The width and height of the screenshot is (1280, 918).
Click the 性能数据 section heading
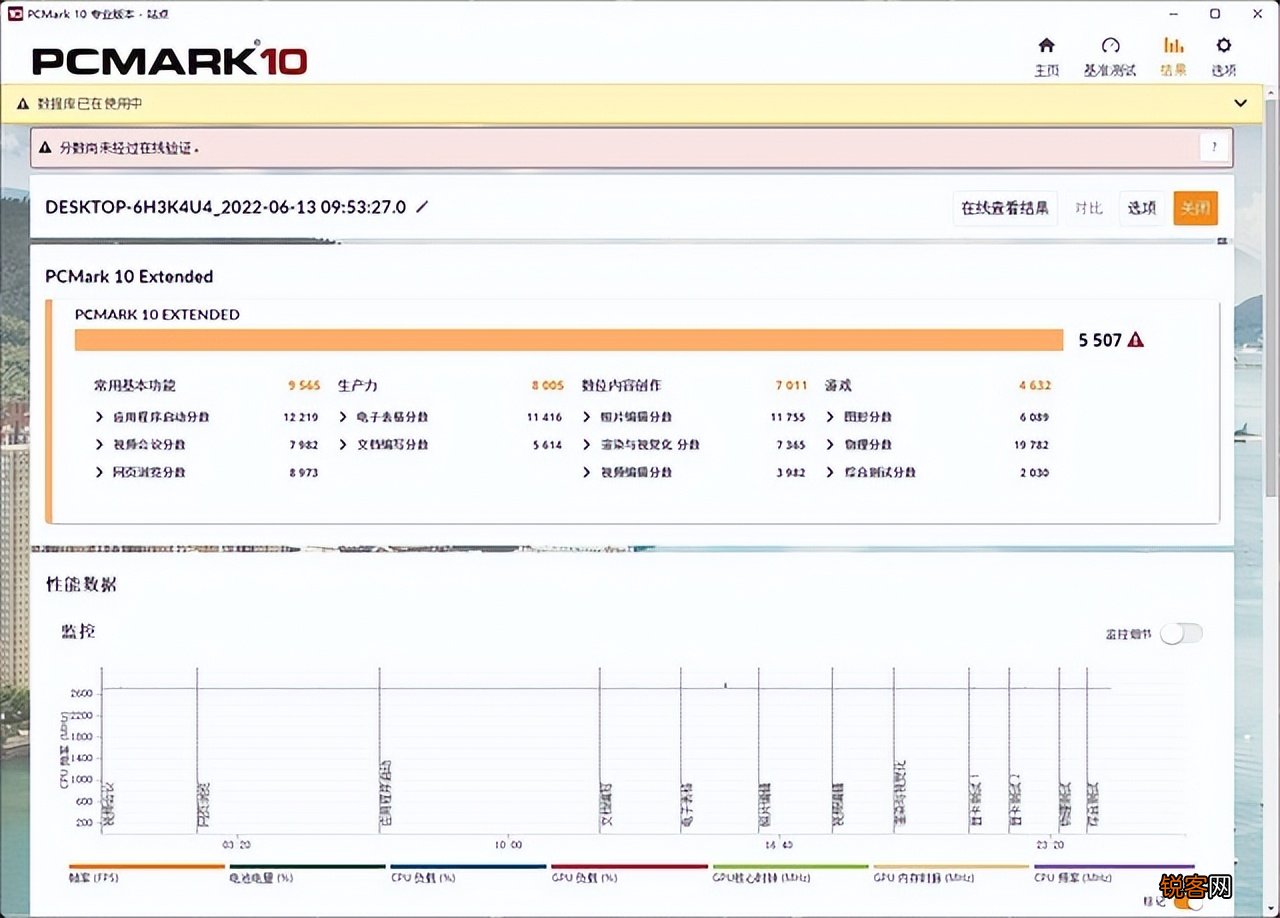point(81,584)
